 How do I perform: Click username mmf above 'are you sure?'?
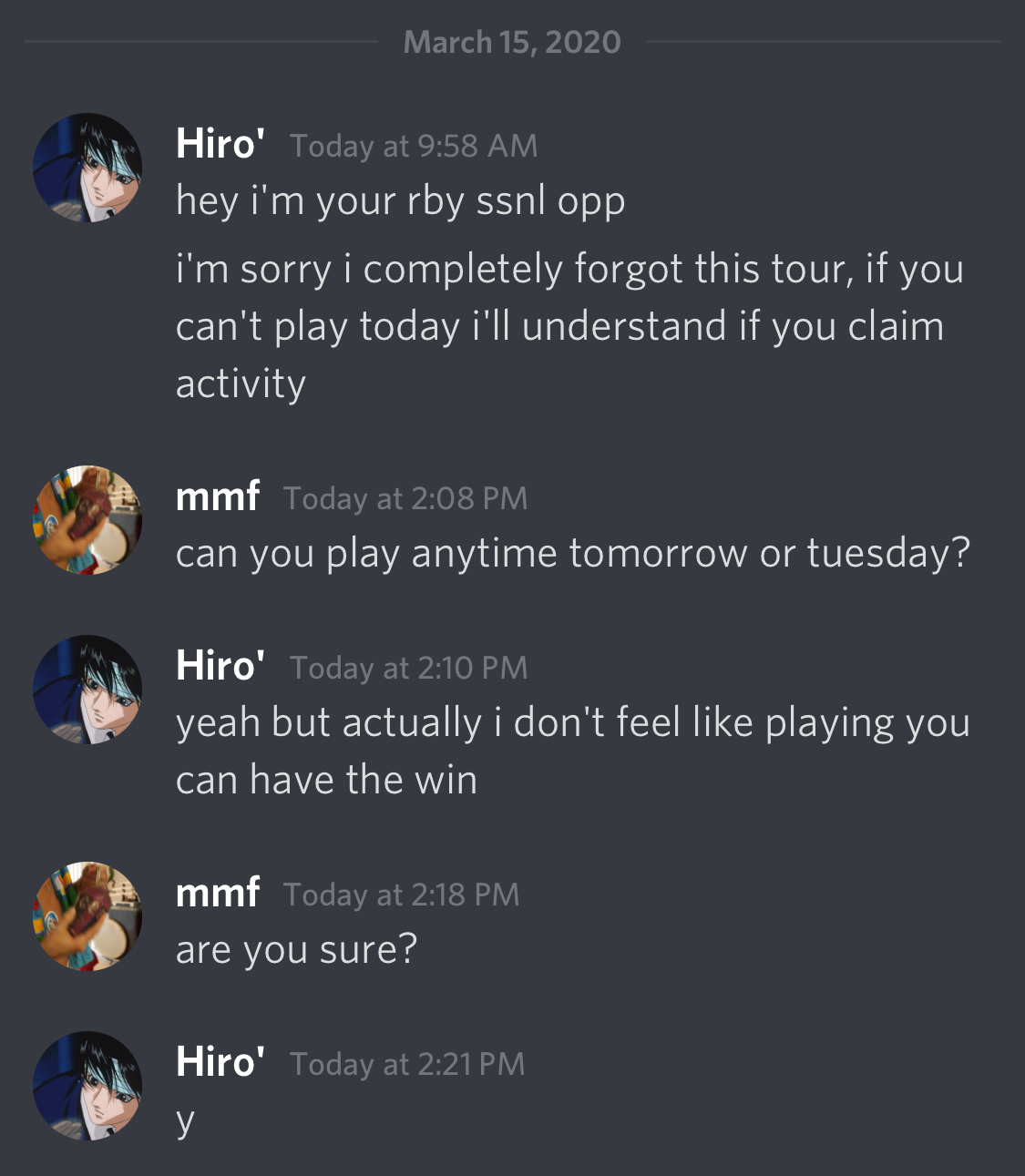click(x=218, y=893)
